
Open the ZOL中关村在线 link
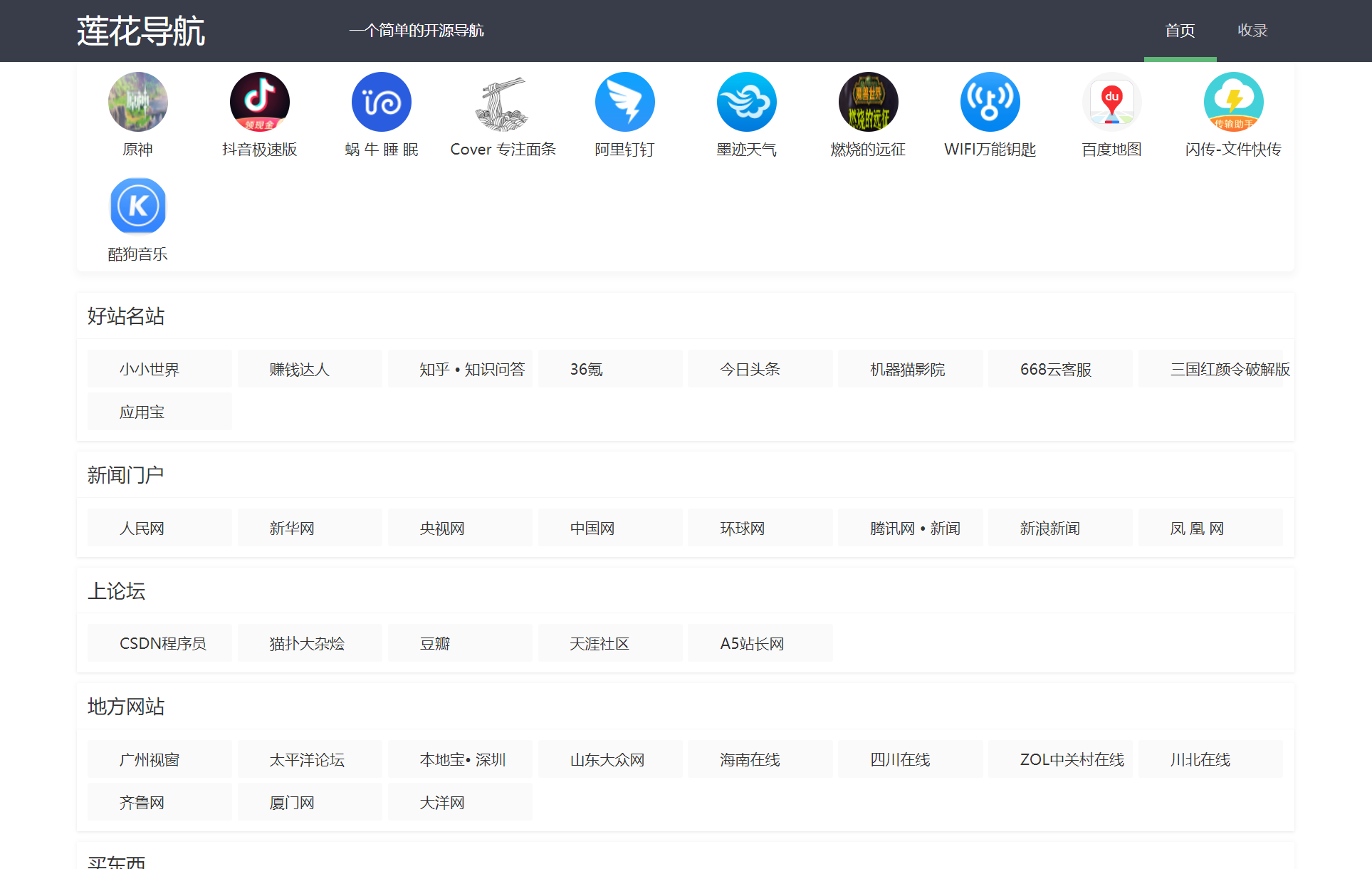(x=1060, y=759)
